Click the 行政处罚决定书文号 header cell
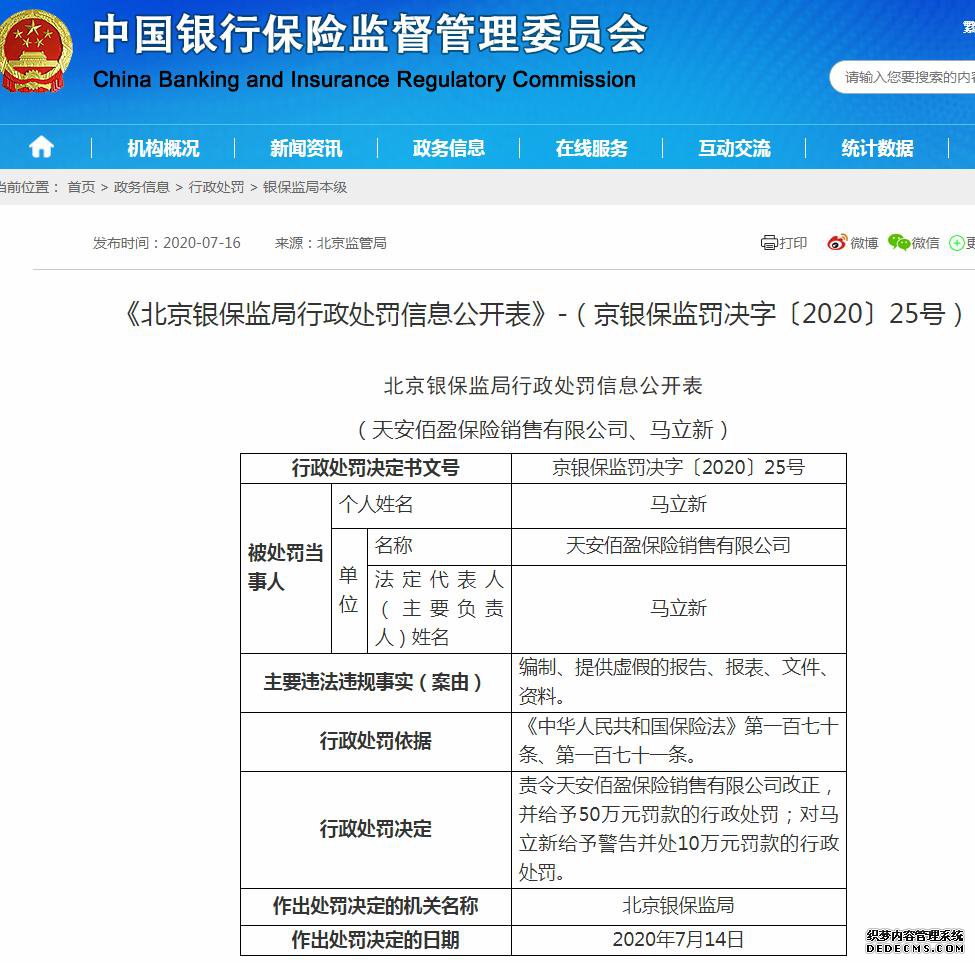Image resolution: width=975 pixels, height=963 pixels. (376, 468)
